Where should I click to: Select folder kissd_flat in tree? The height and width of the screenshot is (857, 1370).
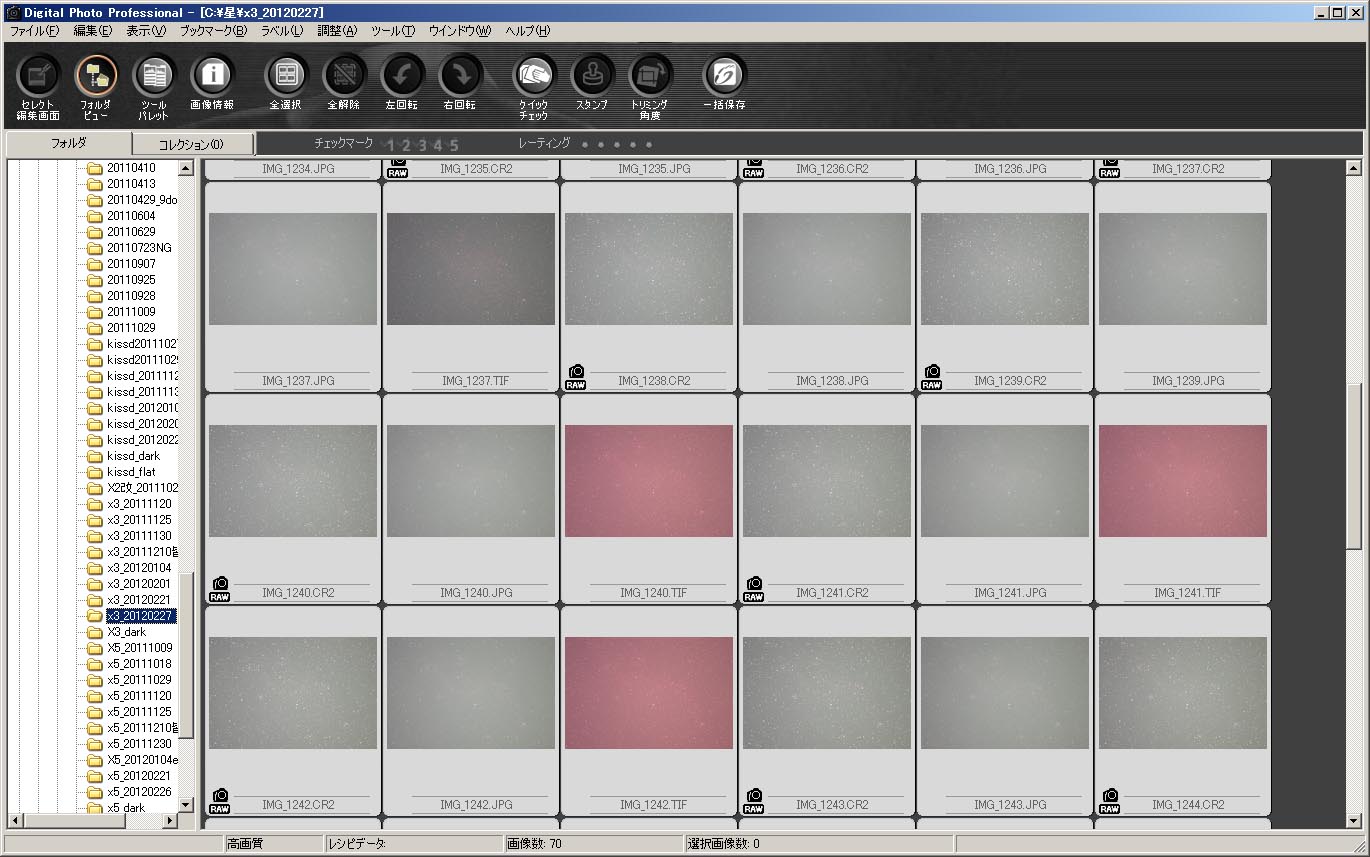point(131,472)
